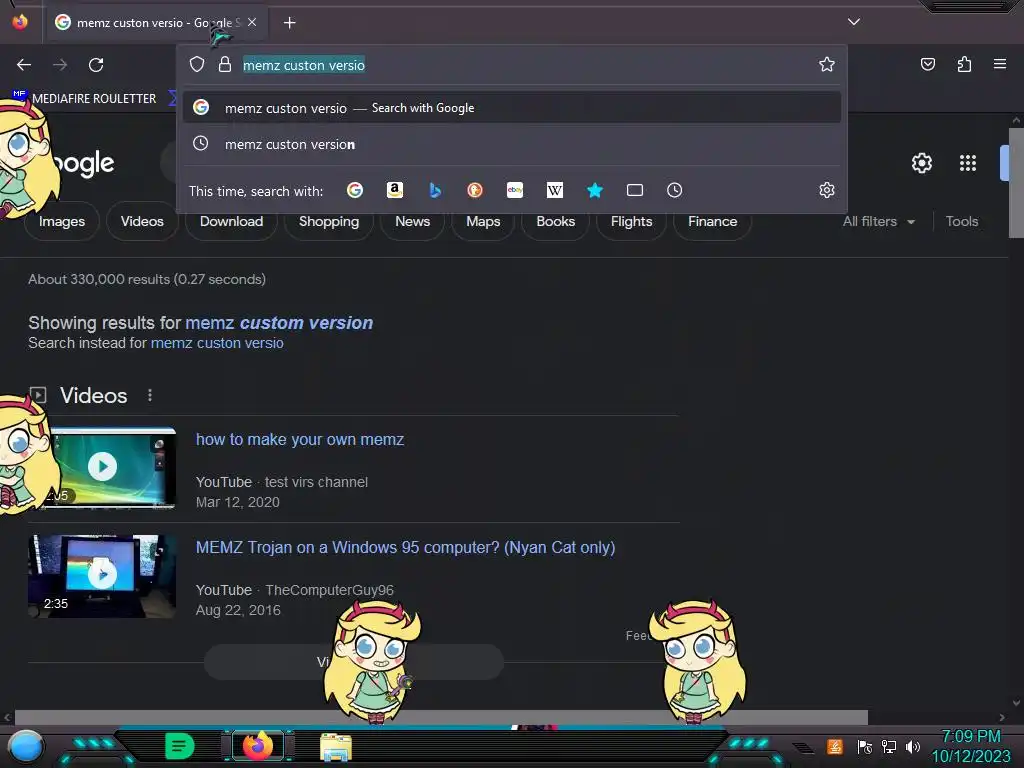Search open tabs using the tab icon
1024x768 pixels.
(635, 190)
